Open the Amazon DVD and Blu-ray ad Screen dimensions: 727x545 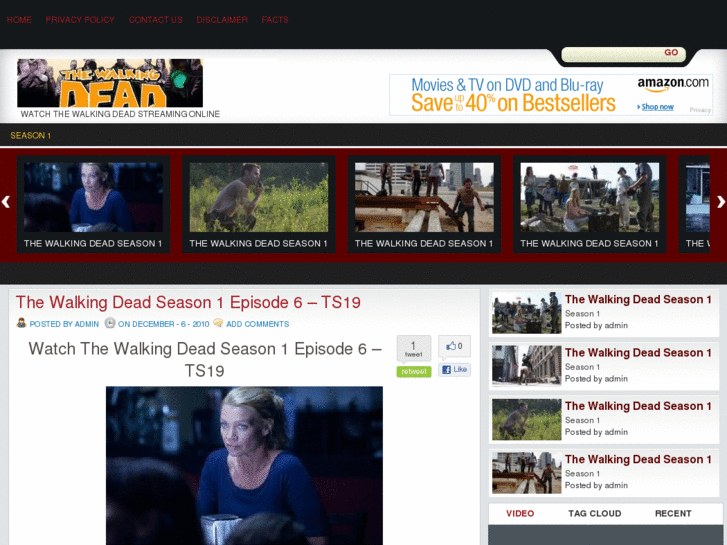[550, 95]
